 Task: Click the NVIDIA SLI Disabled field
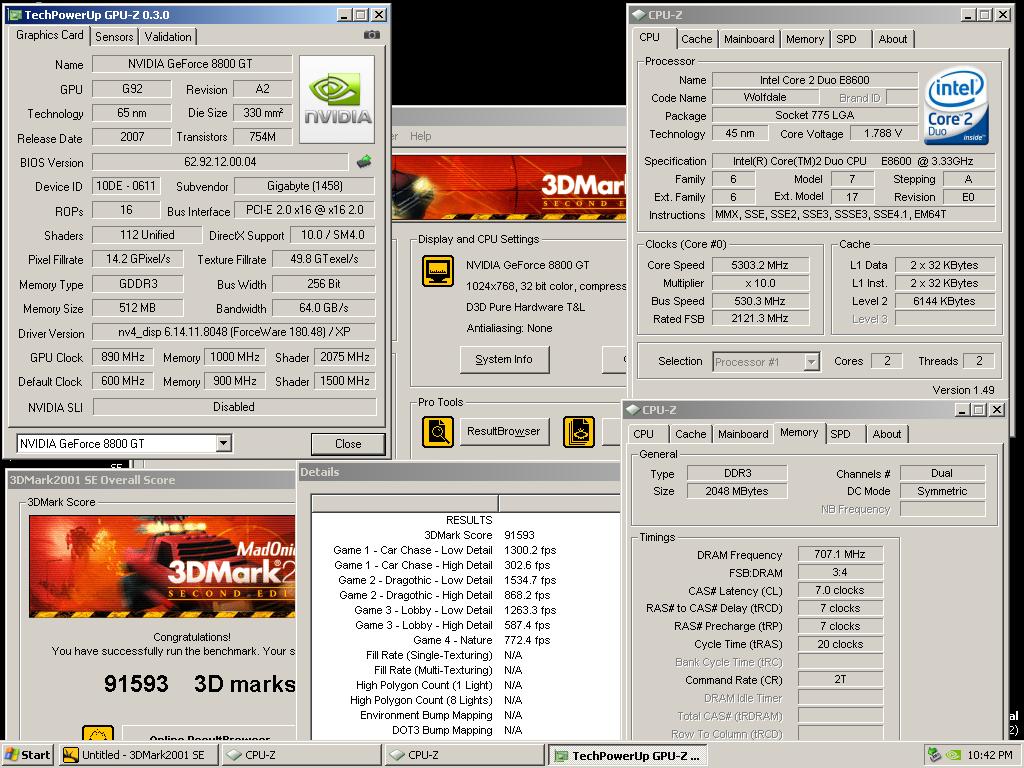pos(234,407)
